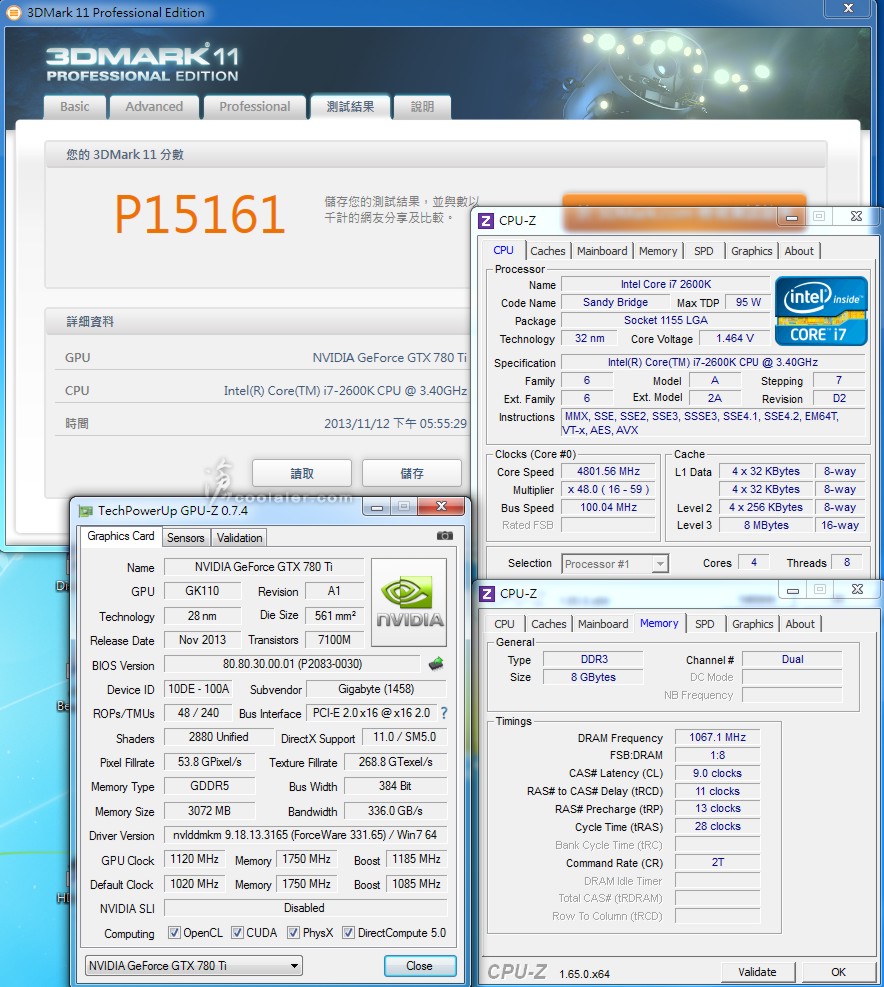Switch to the Basic tab in 3DMark
884x987 pixels.
[74, 107]
